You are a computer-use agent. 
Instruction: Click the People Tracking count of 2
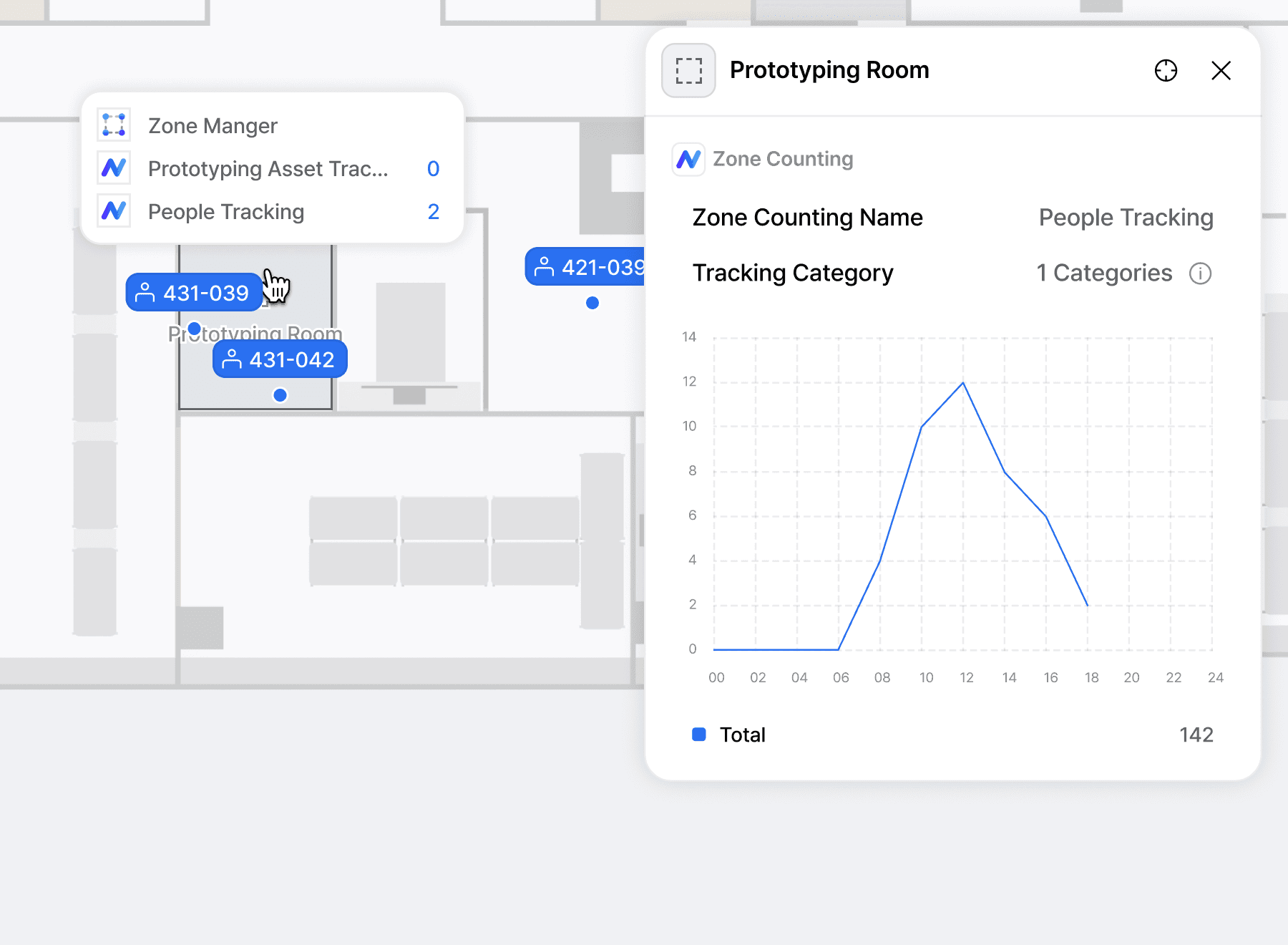433,212
